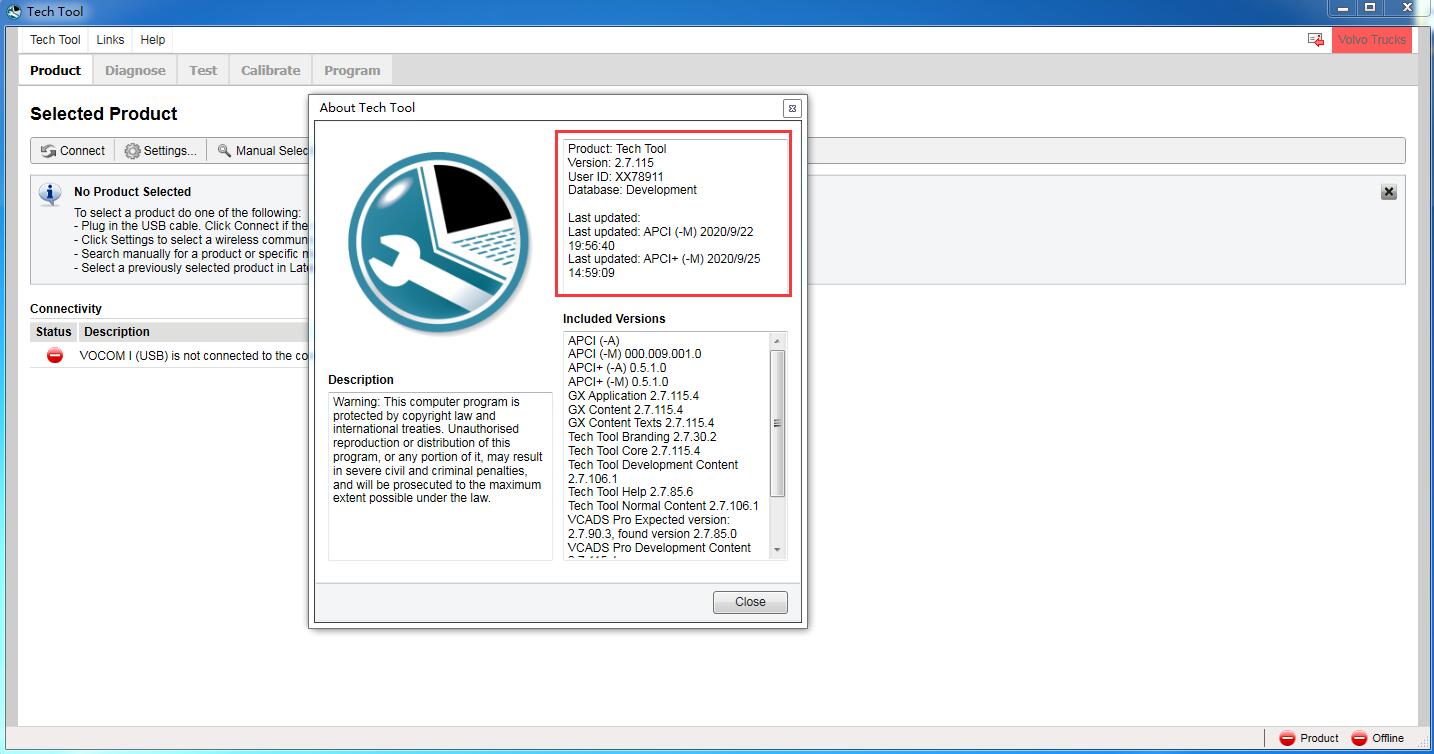1434x754 pixels.
Task: Click 'Tech Tool Normal Content 2.7.106.1' entry
Action: pyautogui.click(x=663, y=506)
